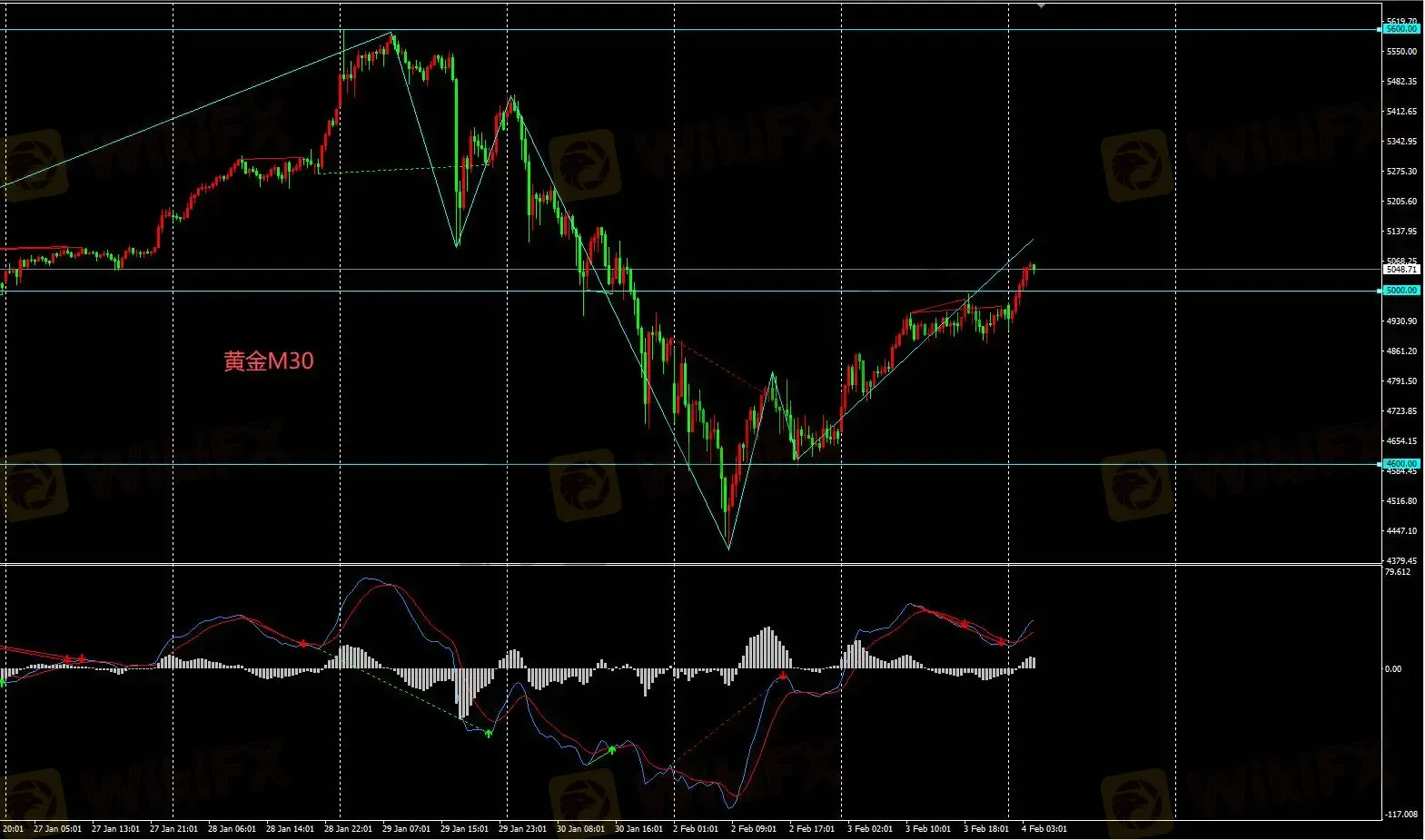Screen dimensions: 1425x840
Task: Click the 27 Jan 05:01 time label
Action: click(57, 829)
